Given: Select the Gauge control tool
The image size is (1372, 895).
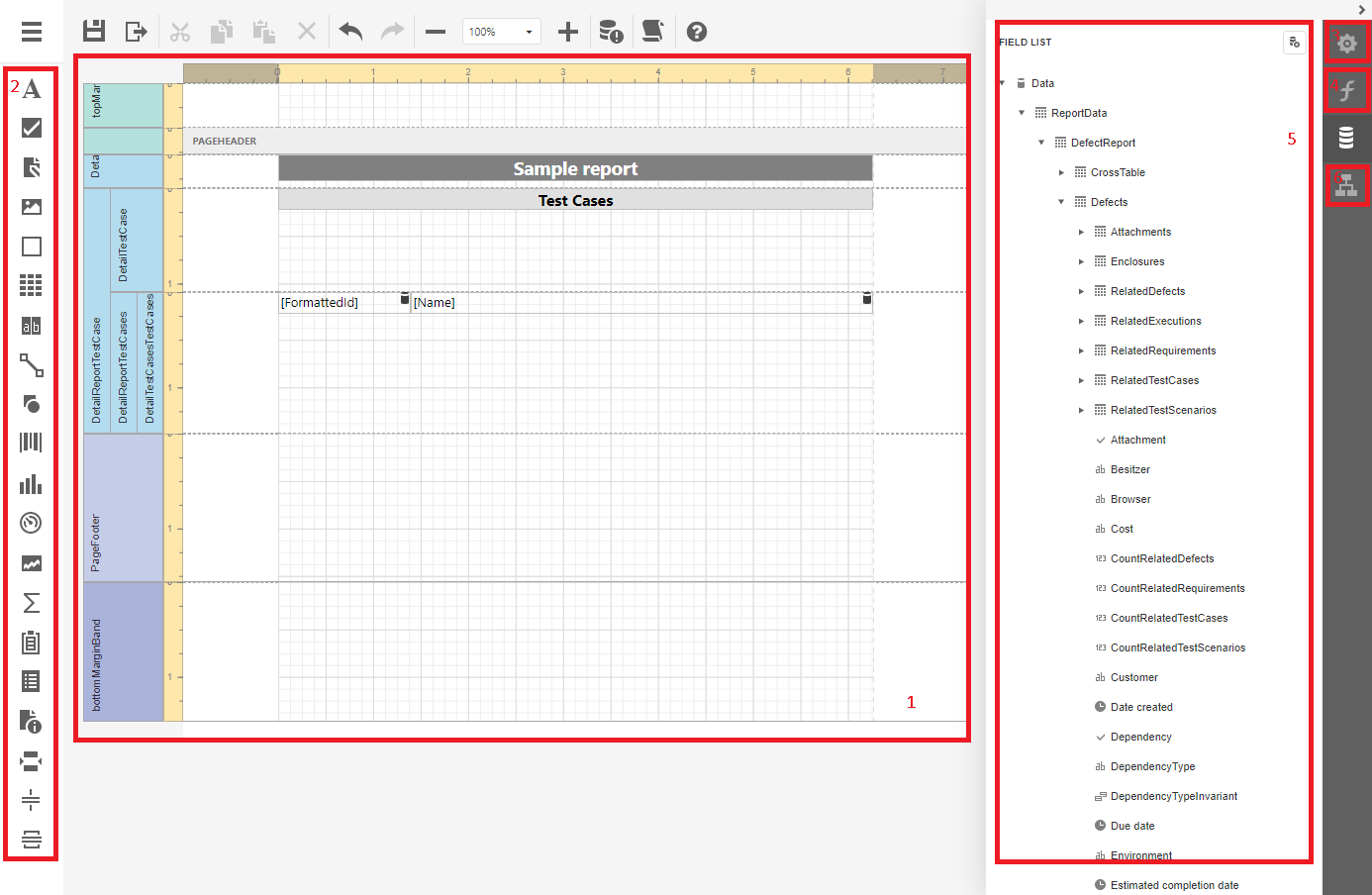Looking at the screenshot, I should 31,523.
